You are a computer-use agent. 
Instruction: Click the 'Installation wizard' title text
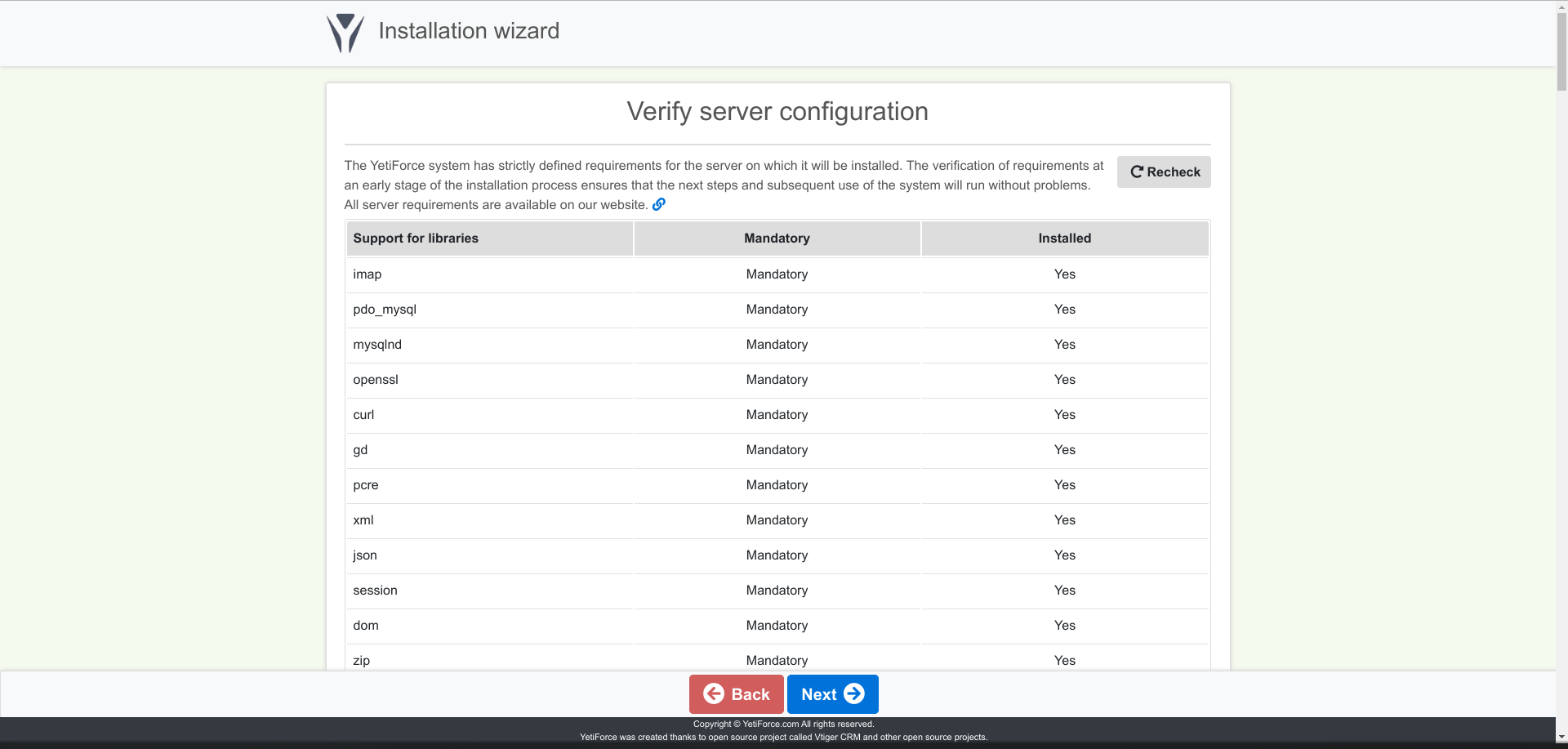[x=469, y=31]
